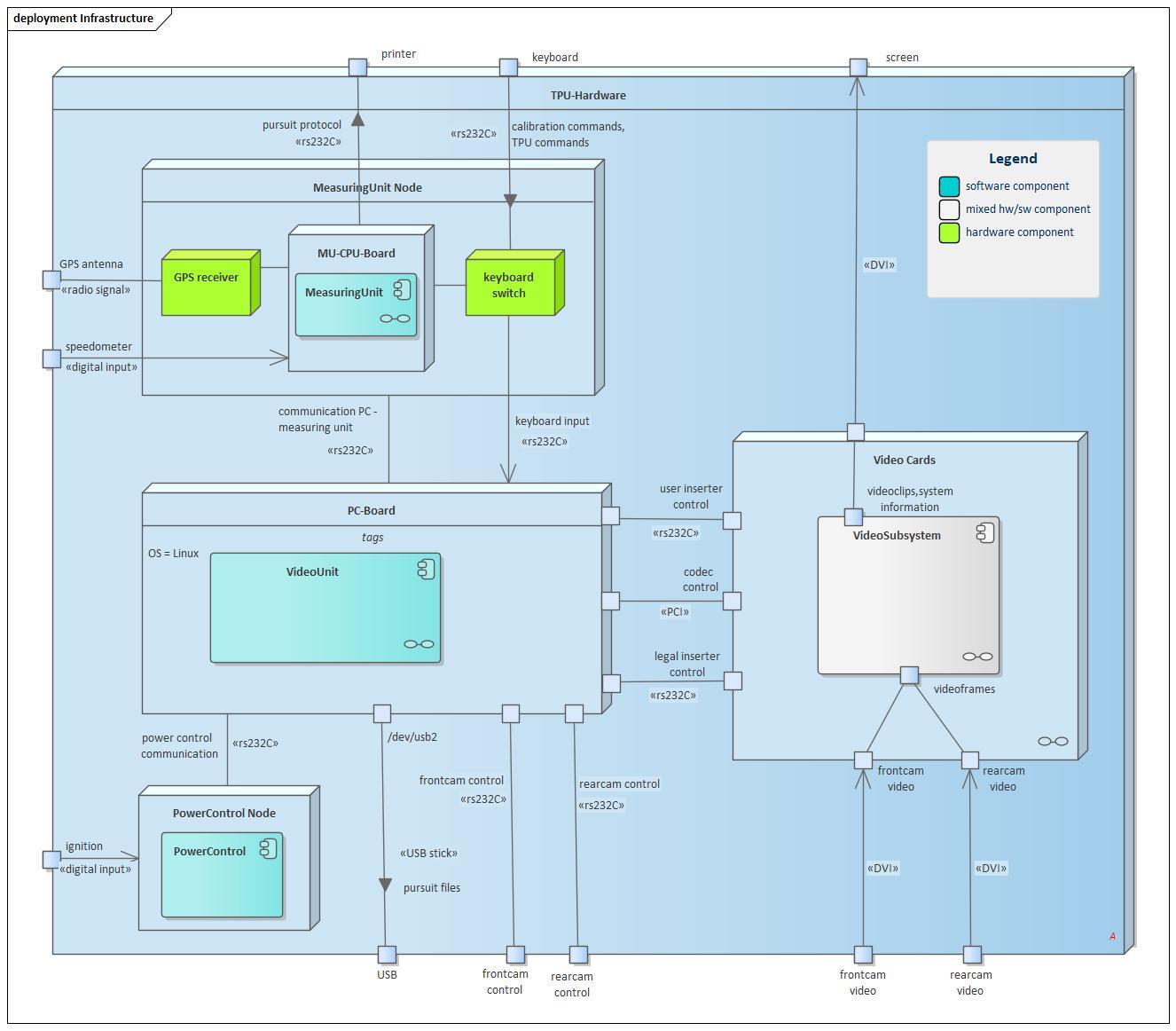The height and width of the screenshot is (1031, 1176).
Task: Click the pursuit files label
Action: tap(432, 887)
